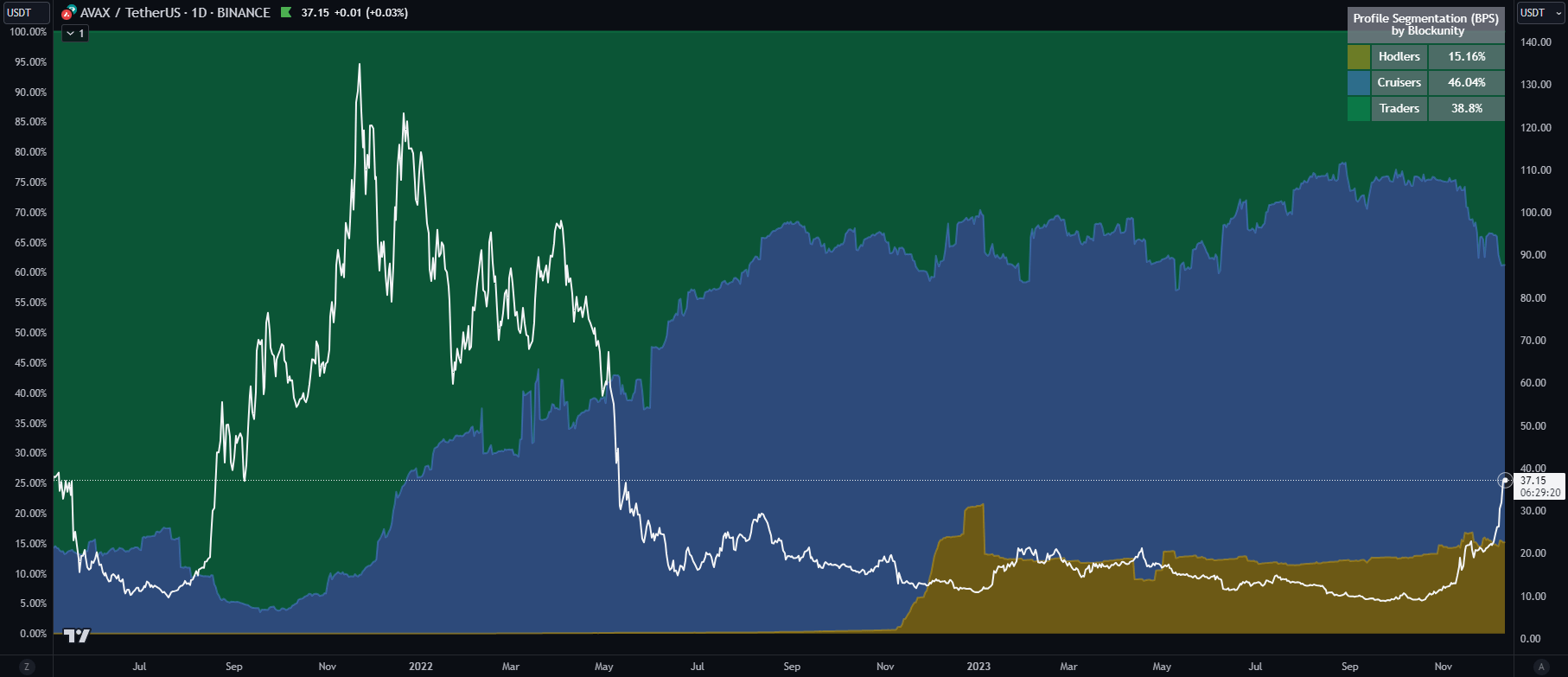Viewport: 1568px width, 677px height.
Task: Toggle the A auto-scale button
Action: click(1540, 667)
